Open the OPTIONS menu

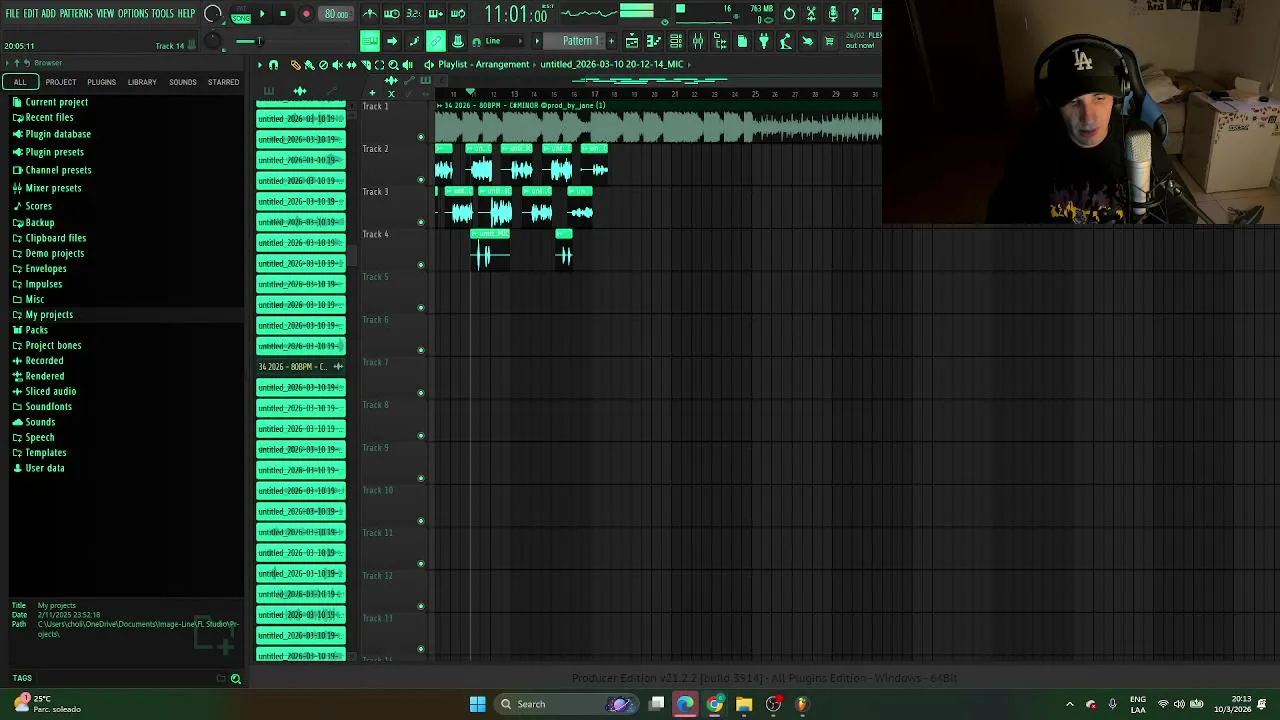click(133, 13)
